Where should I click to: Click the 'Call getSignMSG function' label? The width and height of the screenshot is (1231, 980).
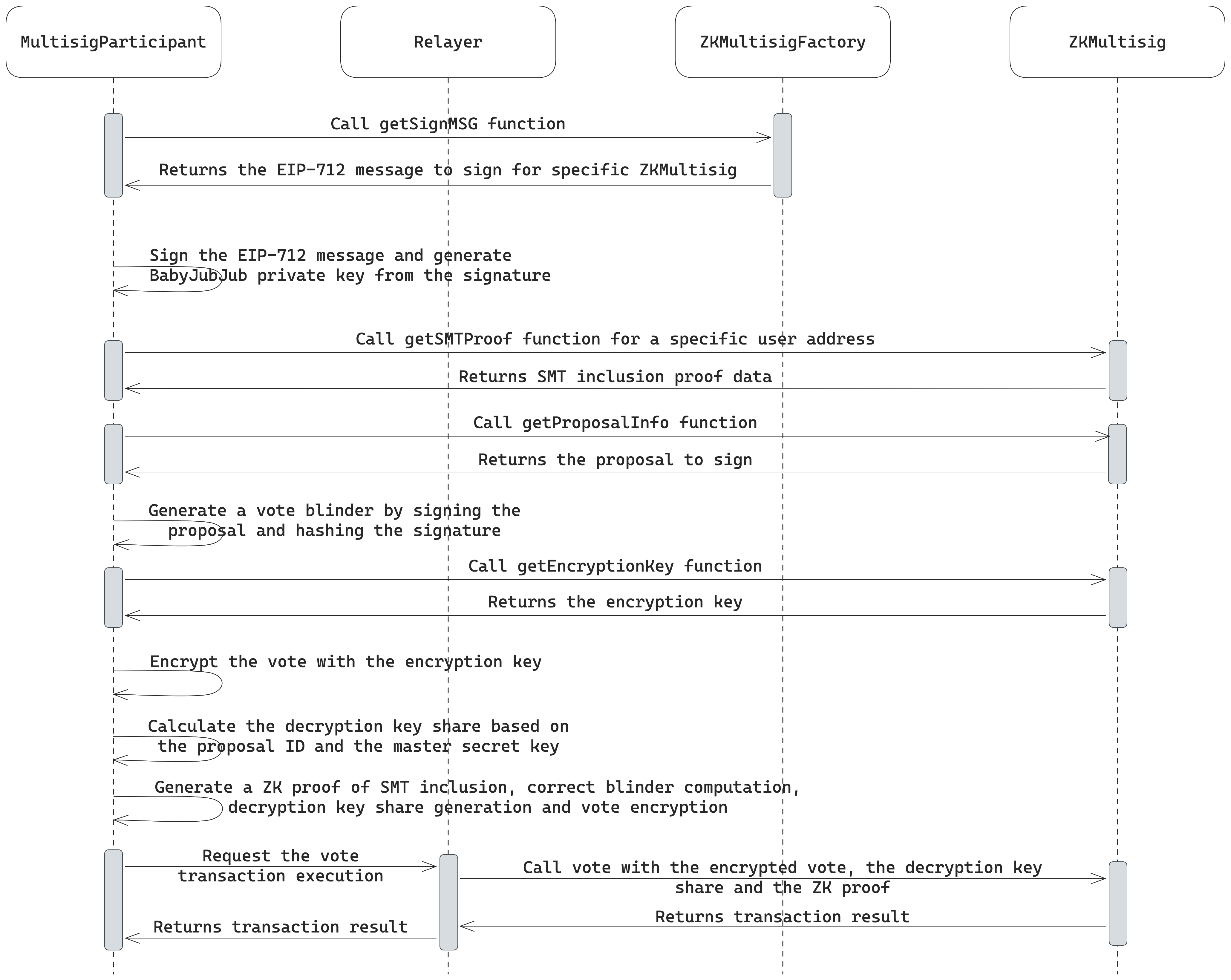click(x=448, y=124)
